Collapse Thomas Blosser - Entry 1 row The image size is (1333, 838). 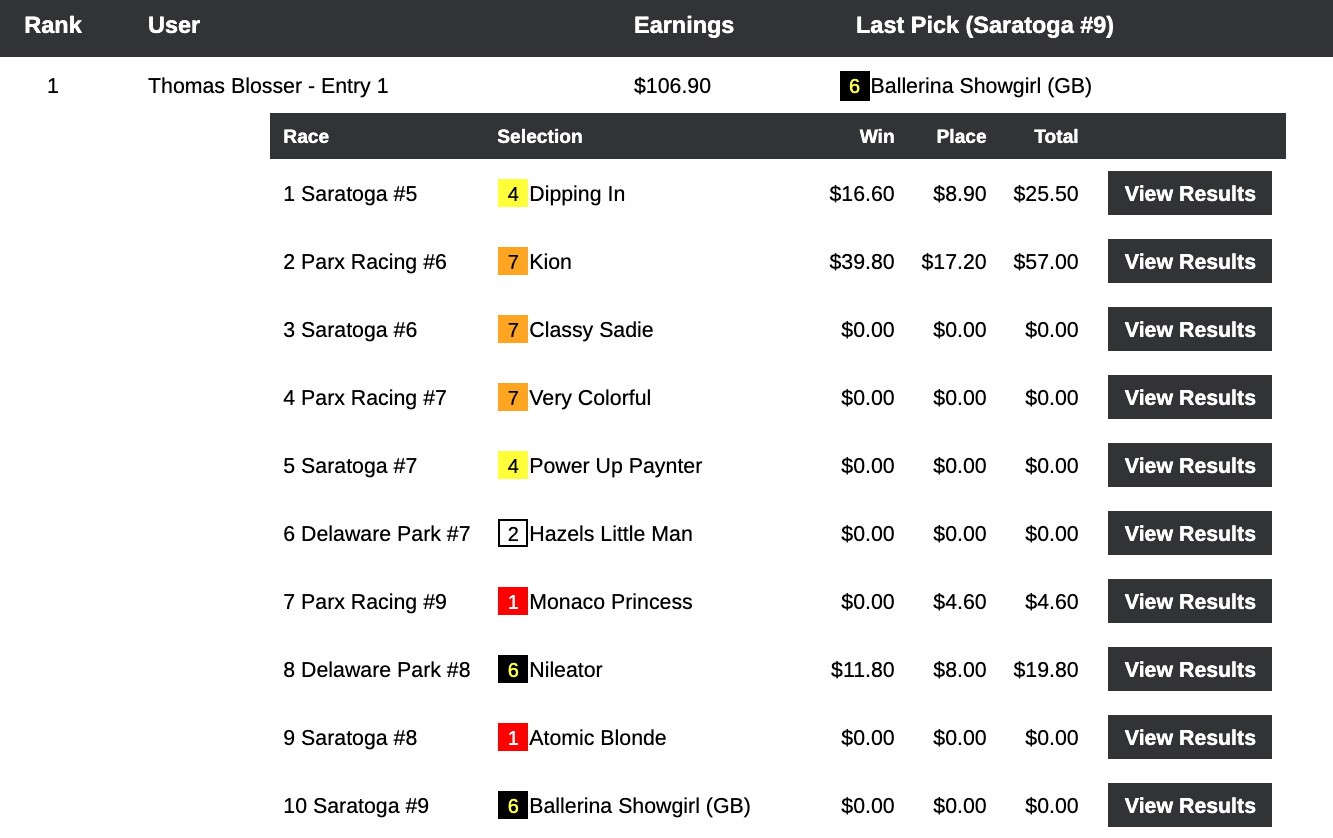pyautogui.click(x=267, y=86)
